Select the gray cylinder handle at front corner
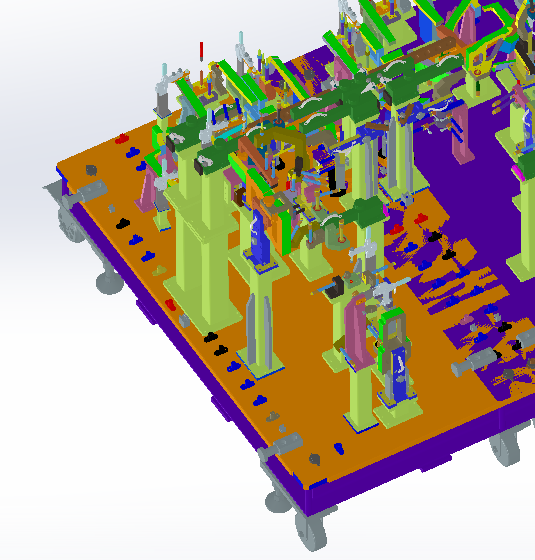This screenshot has width=535, height=560. pos(281,446)
